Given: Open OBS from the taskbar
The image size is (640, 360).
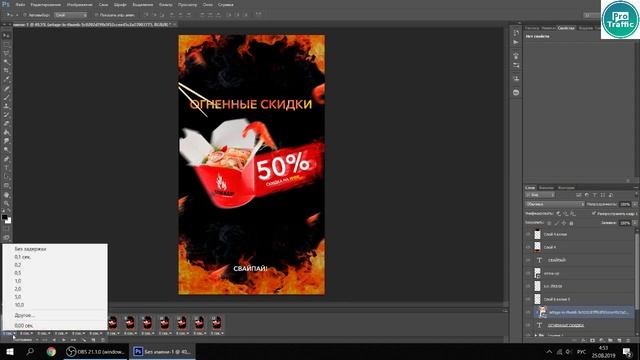Looking at the screenshot, I should [x=95, y=351].
